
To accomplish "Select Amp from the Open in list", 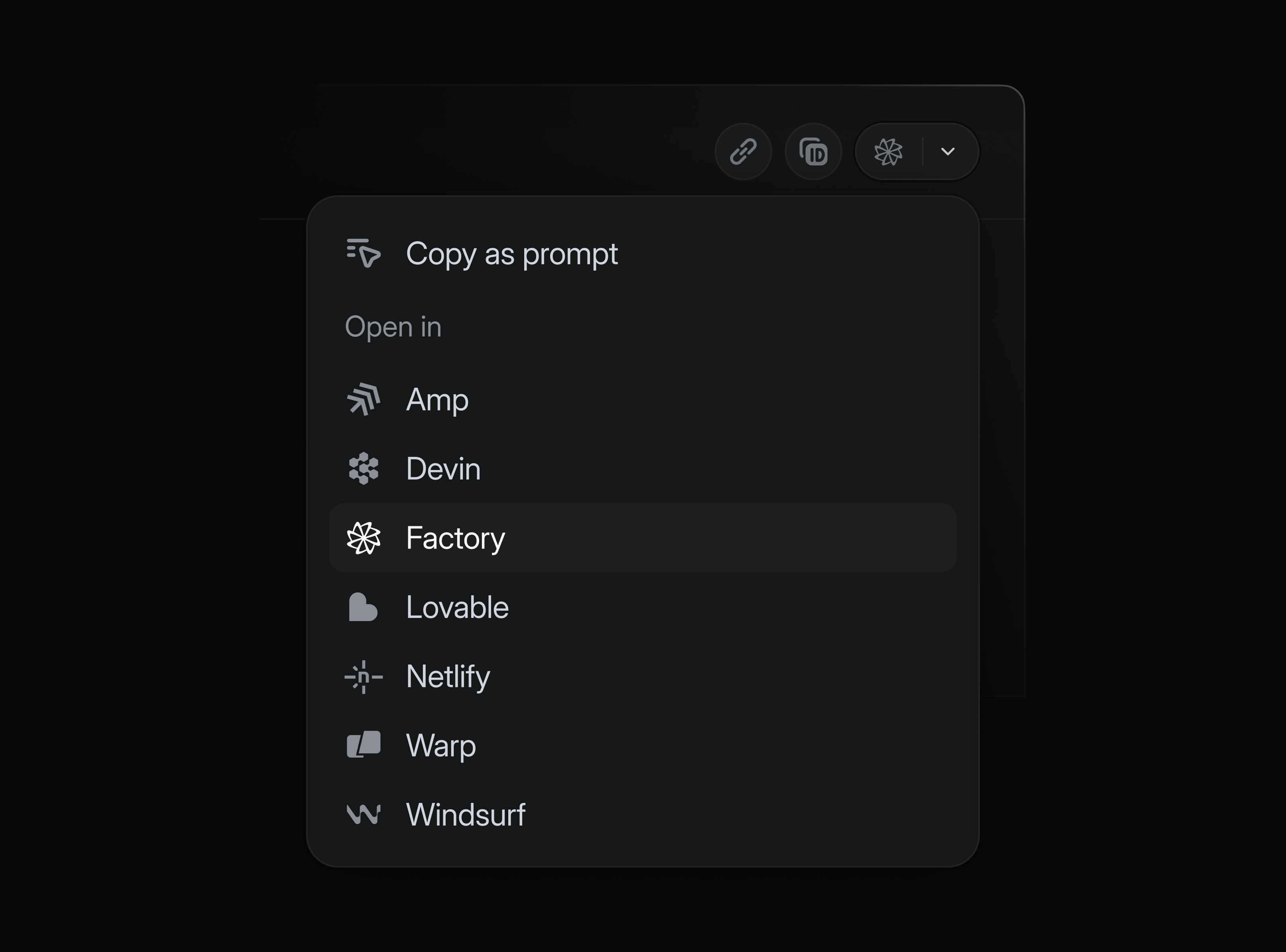I will click(x=437, y=399).
